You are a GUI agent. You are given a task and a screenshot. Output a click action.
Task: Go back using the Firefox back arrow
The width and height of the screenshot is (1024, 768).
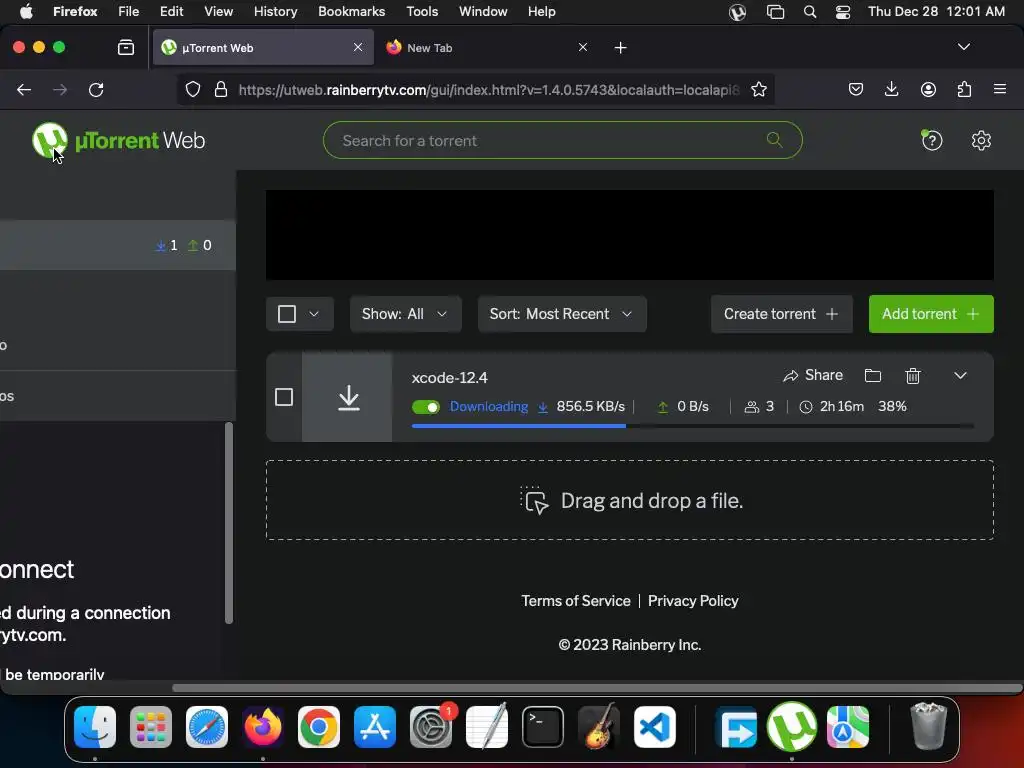coord(24,89)
